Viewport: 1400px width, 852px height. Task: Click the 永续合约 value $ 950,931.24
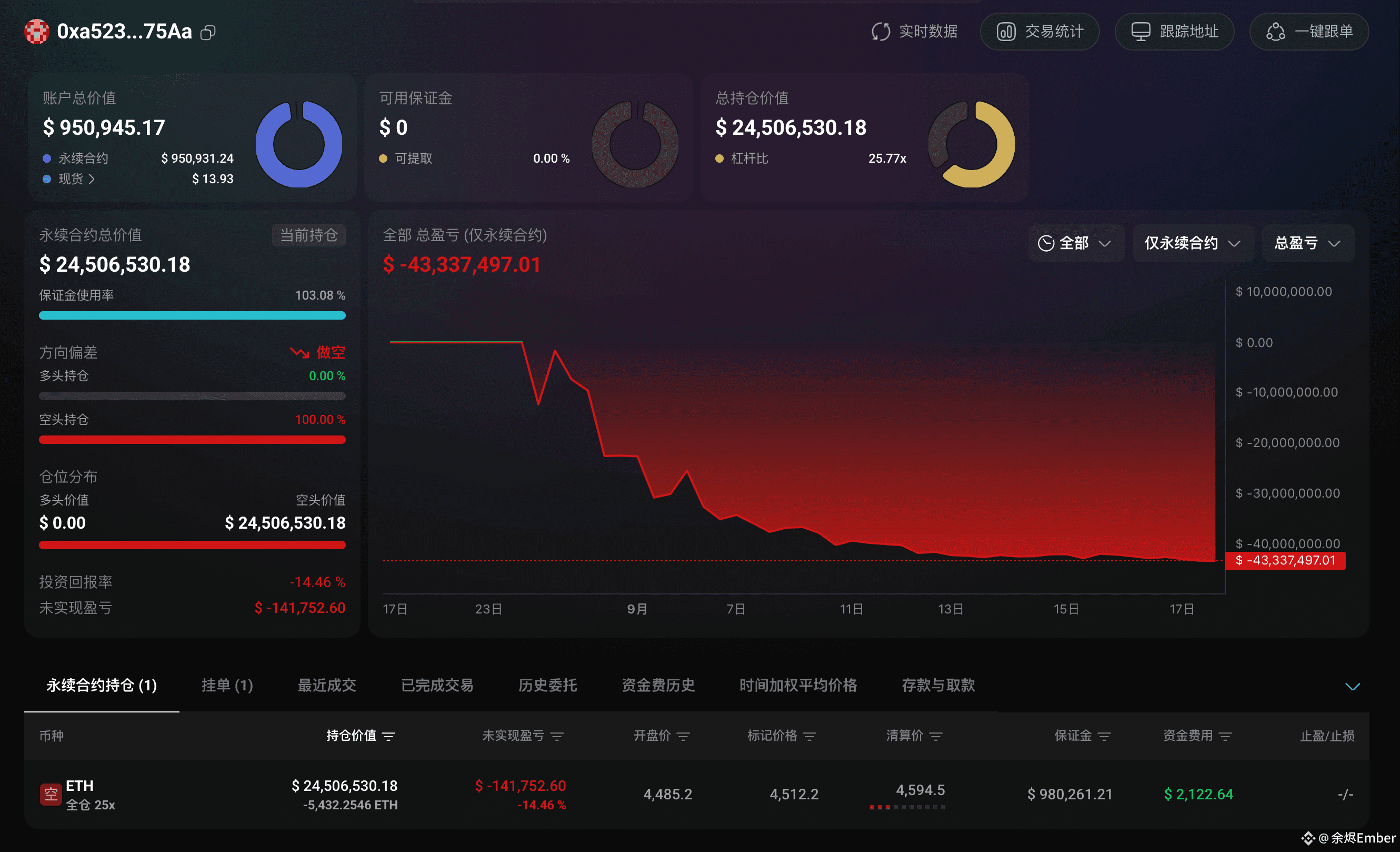[197, 158]
